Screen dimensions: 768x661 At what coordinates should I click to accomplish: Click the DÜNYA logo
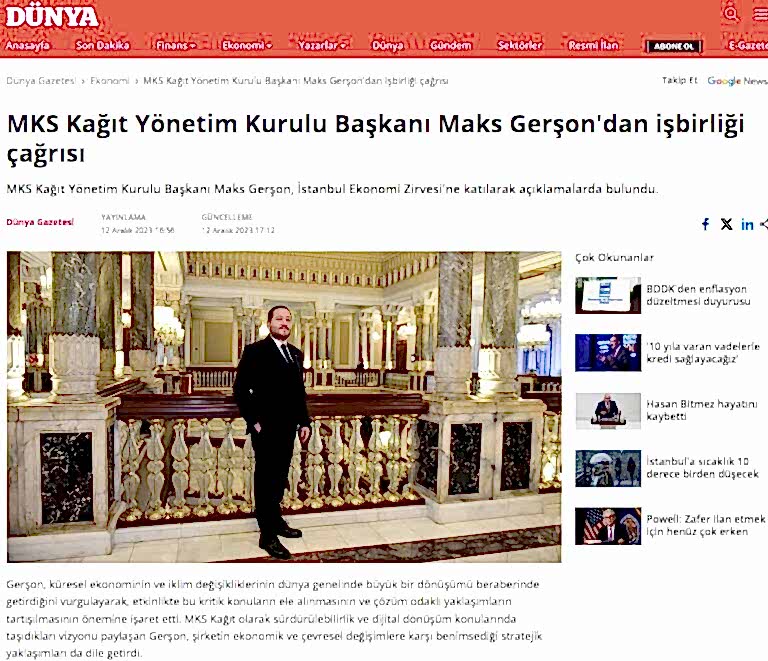click(52, 17)
